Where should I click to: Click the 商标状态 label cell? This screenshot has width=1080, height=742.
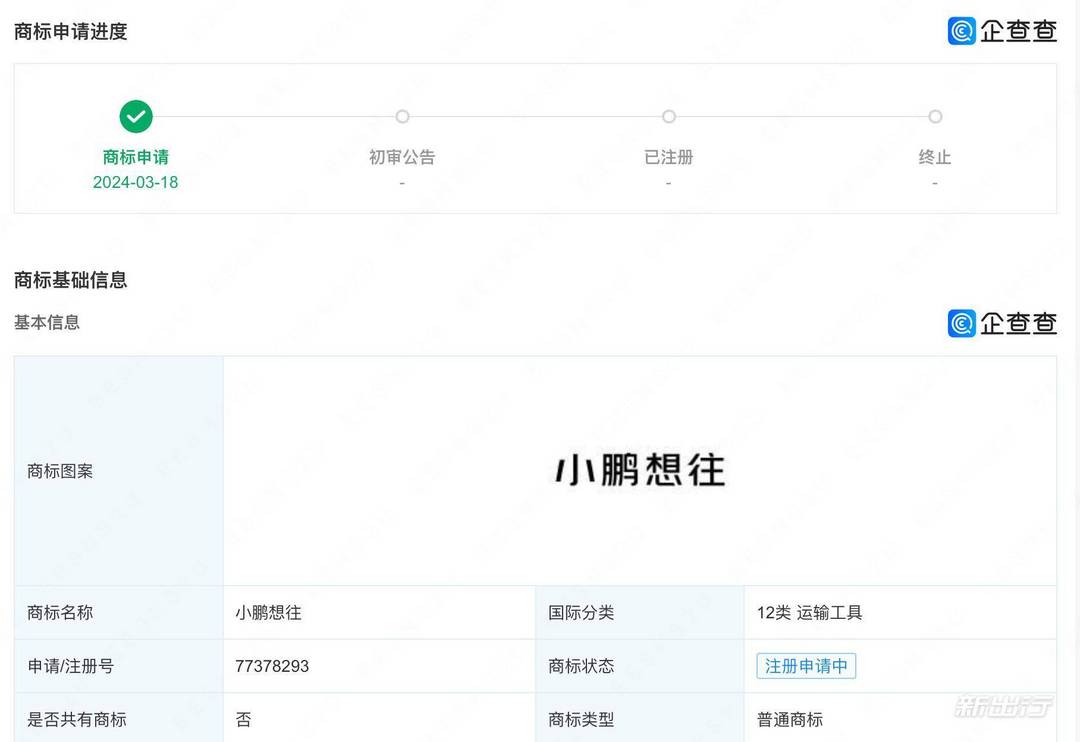click(x=640, y=666)
